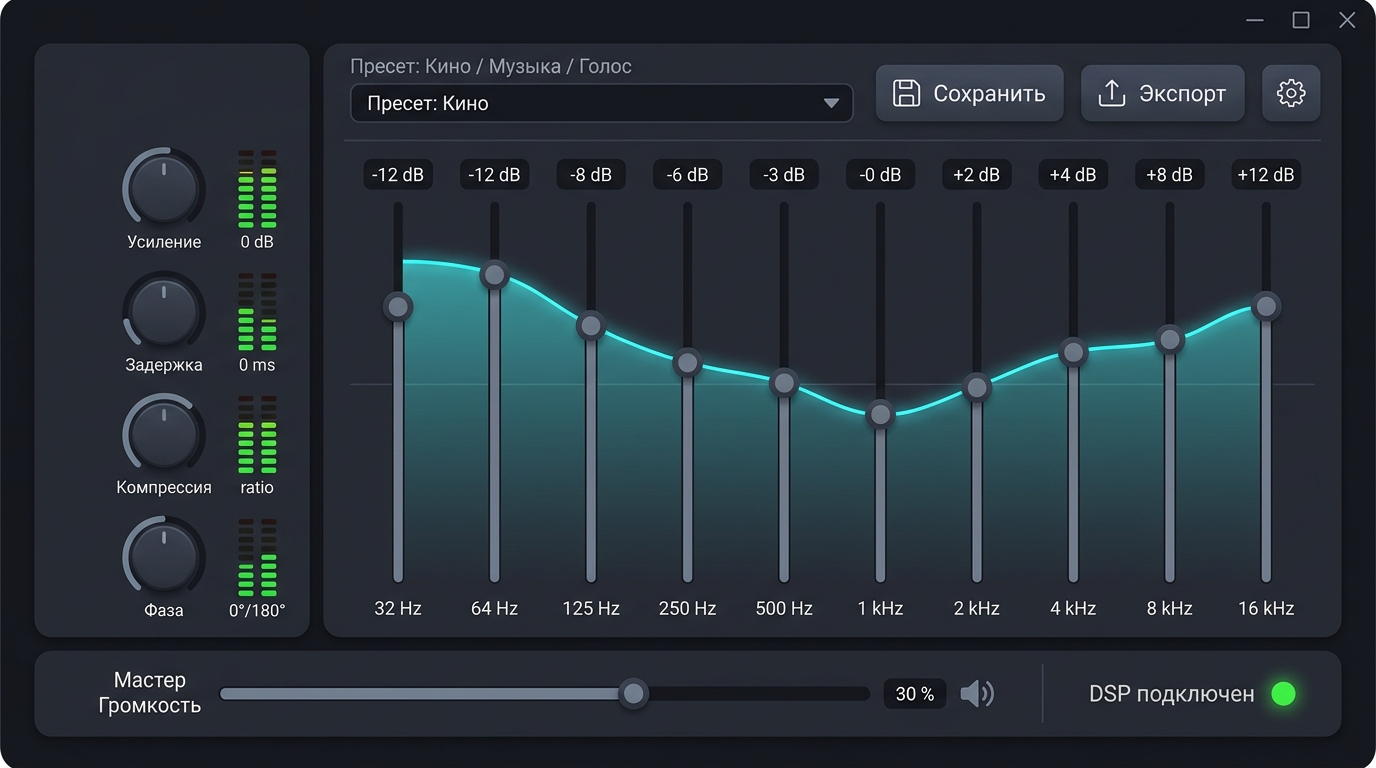This screenshot has height=768, width=1376.
Task: Click the 32 Hz band slider handle
Action: pos(398,306)
